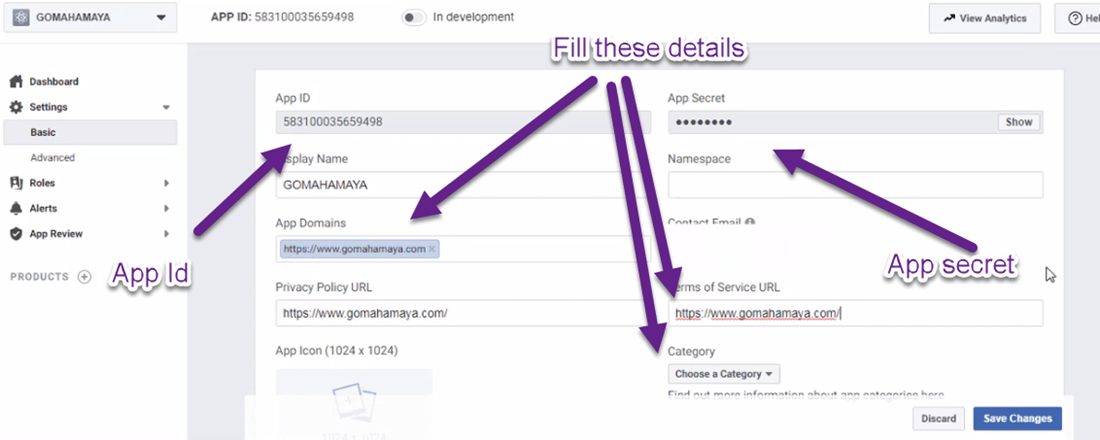Click the Terms of Service URL field

(855, 313)
